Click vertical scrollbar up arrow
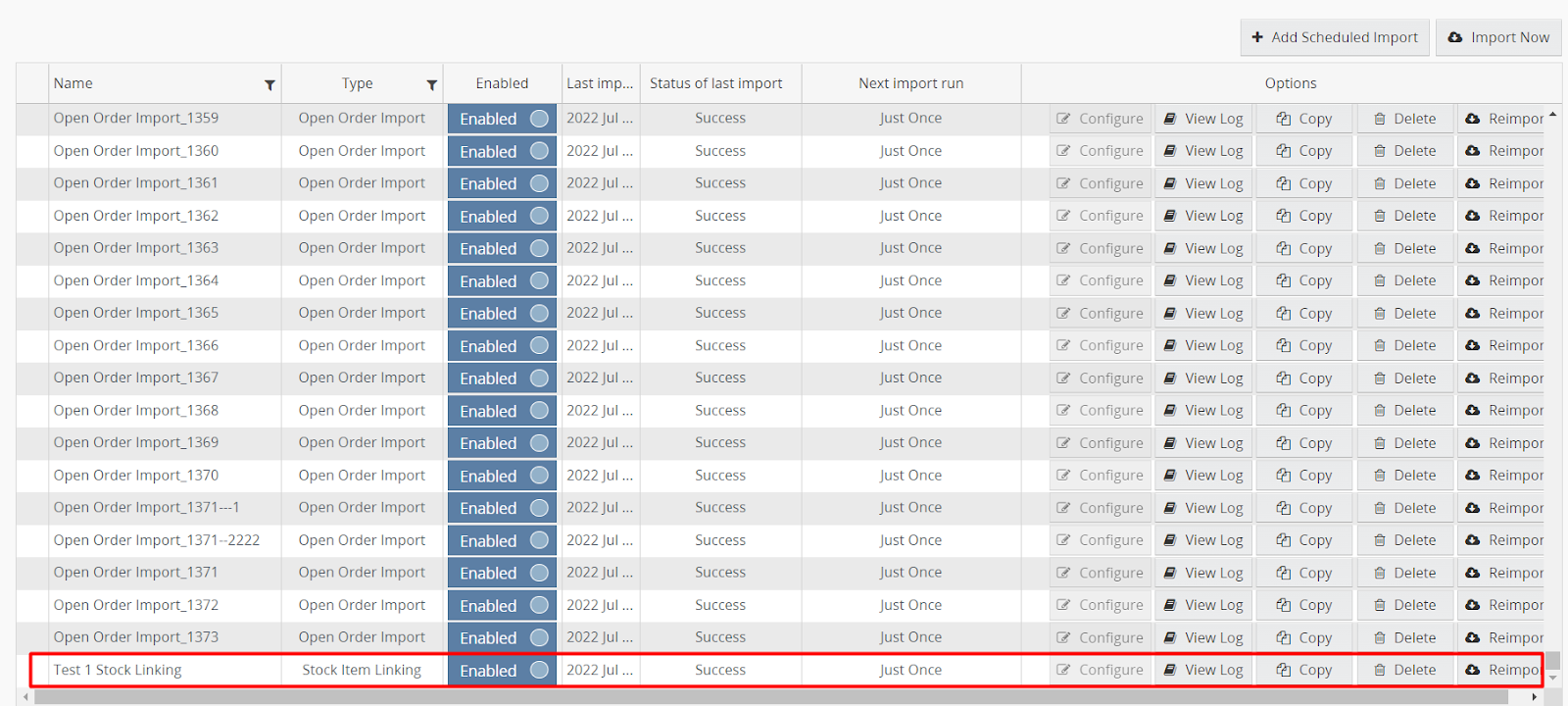This screenshot has width=1568, height=706. click(x=1552, y=114)
